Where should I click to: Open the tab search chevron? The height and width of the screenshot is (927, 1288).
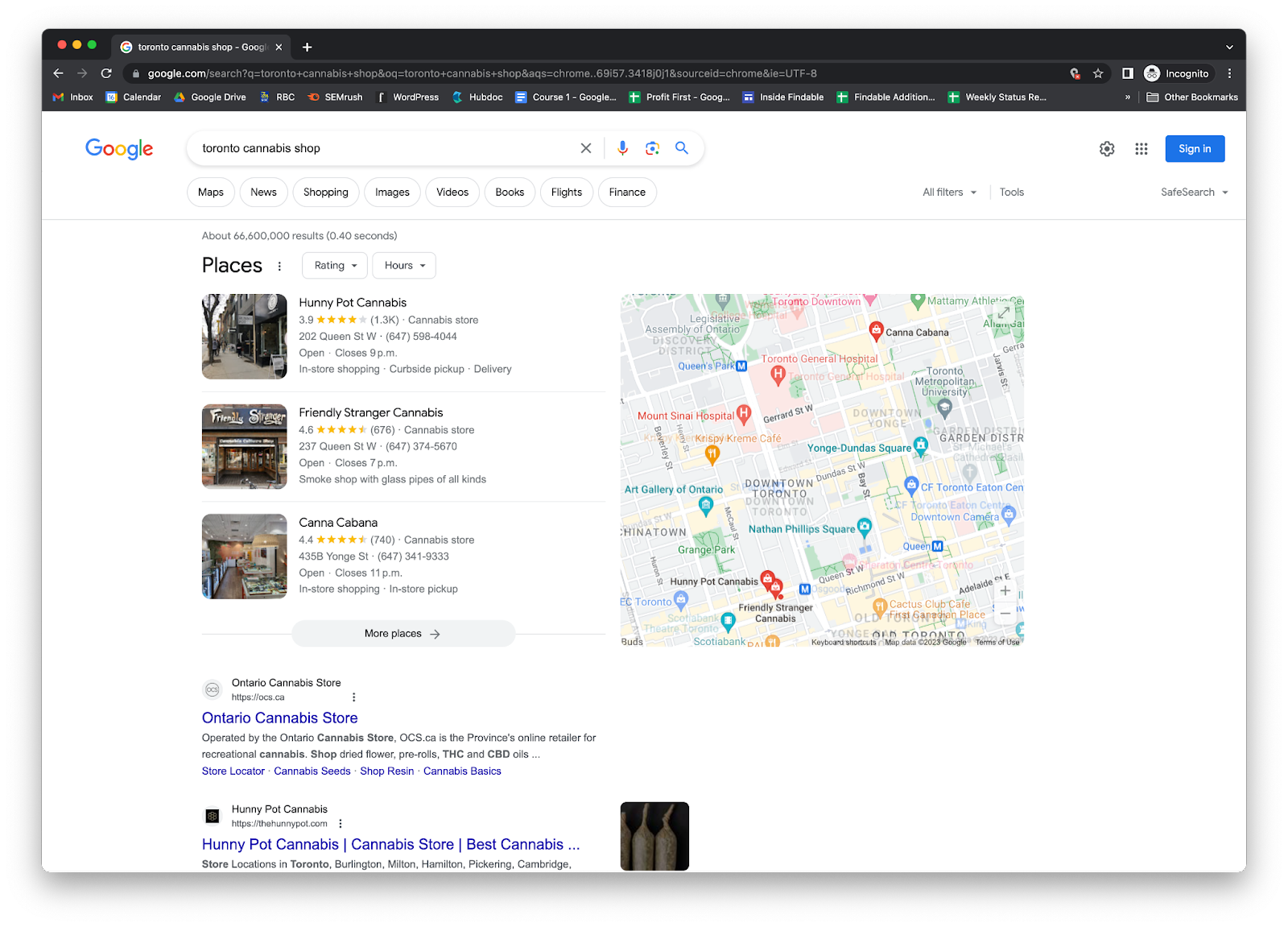(x=1229, y=47)
